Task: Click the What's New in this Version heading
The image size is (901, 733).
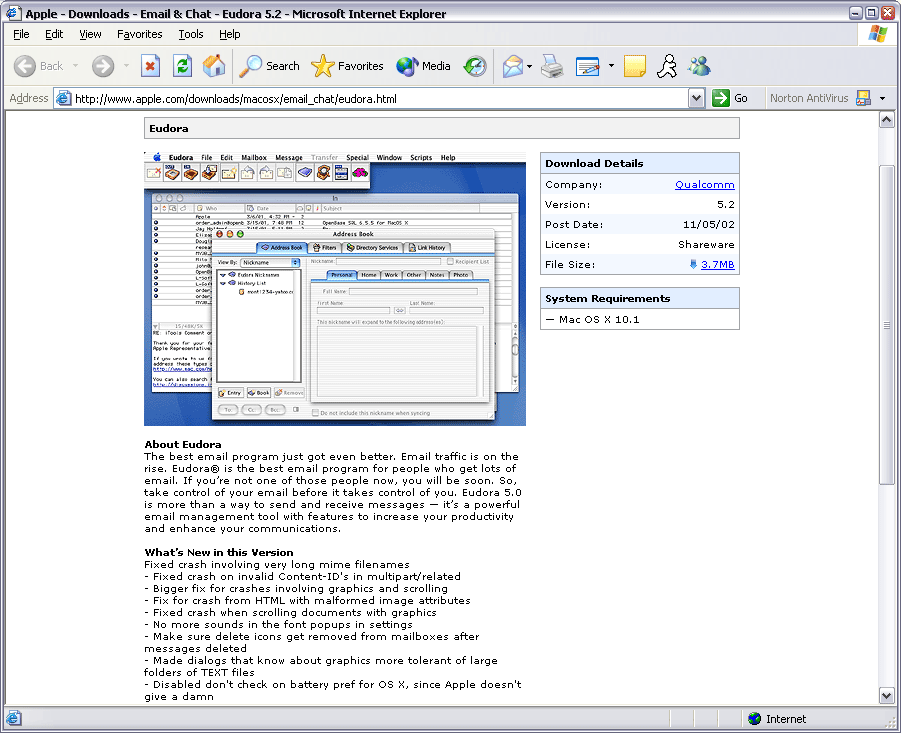Action: [x=219, y=552]
